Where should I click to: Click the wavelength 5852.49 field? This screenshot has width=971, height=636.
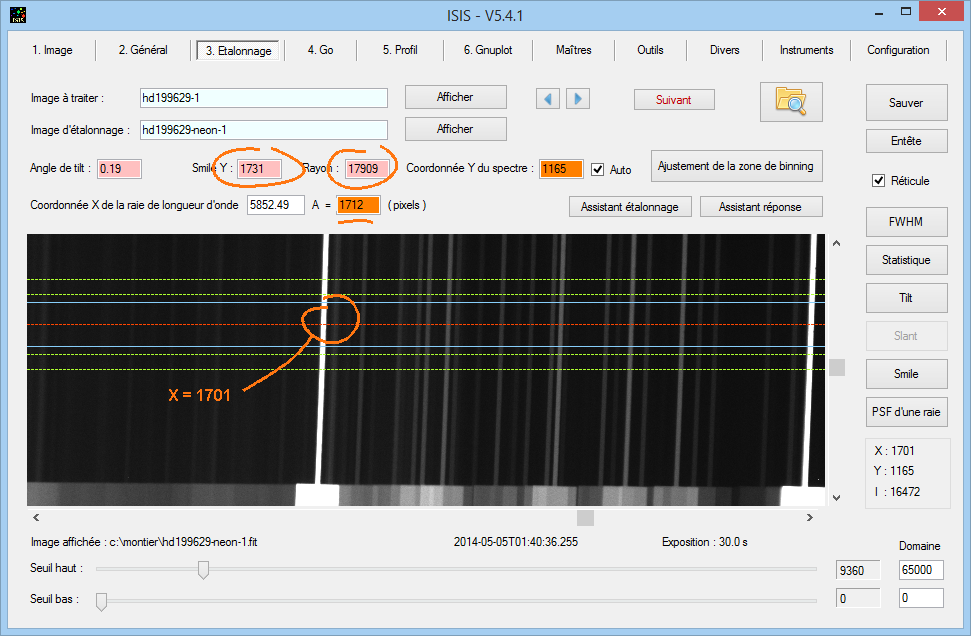click(276, 205)
